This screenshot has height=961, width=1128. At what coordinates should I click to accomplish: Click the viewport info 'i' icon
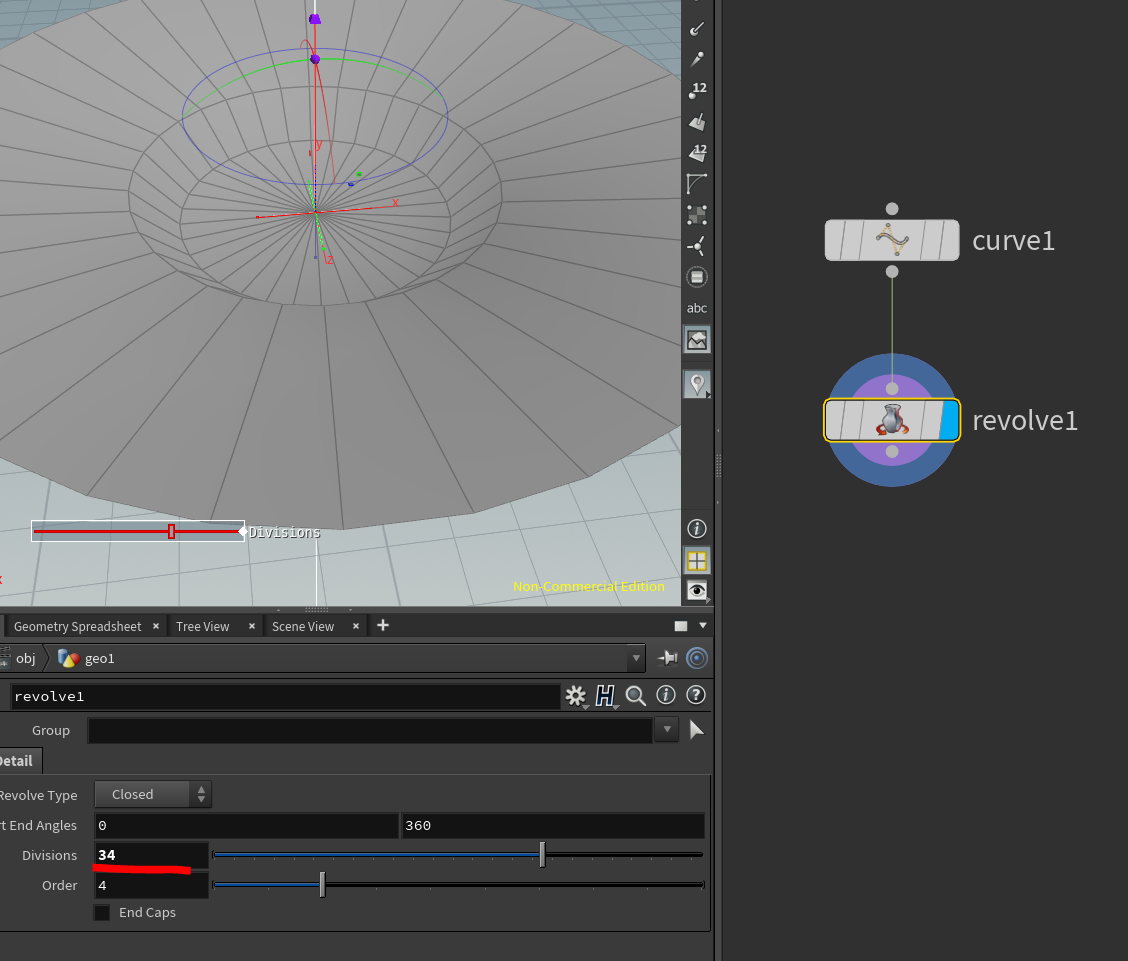click(x=697, y=528)
